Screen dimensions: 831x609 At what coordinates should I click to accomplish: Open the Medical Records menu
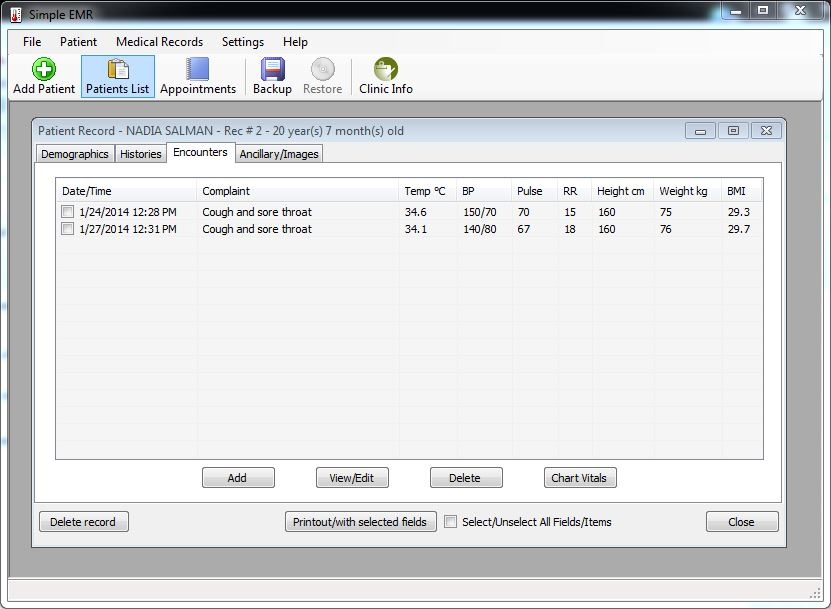coord(160,42)
